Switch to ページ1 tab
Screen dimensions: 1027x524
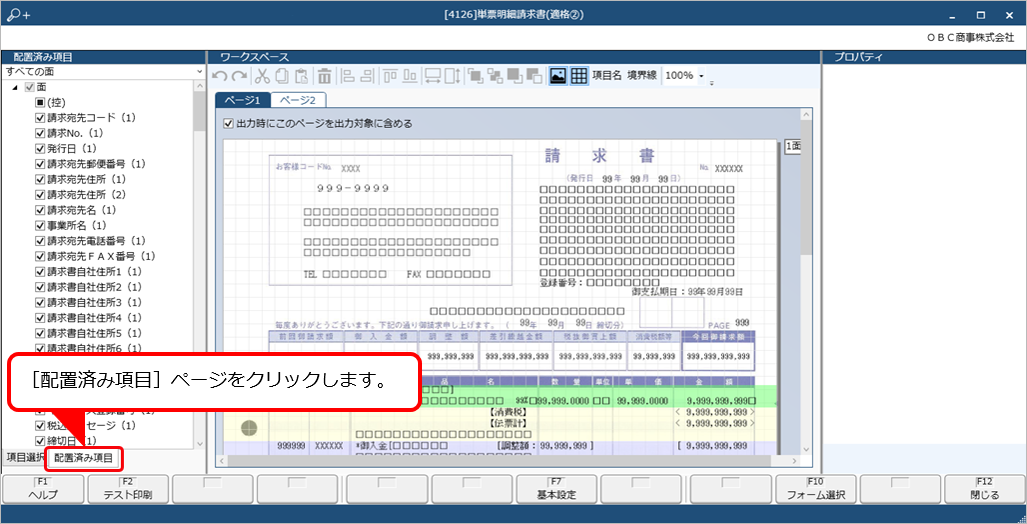point(242,100)
